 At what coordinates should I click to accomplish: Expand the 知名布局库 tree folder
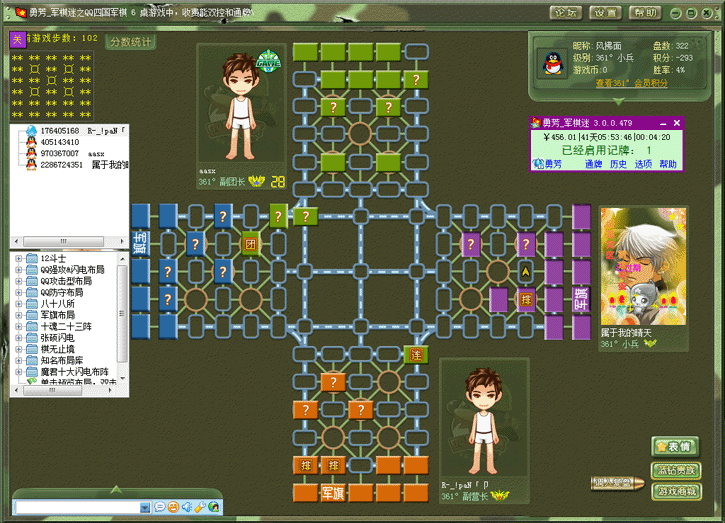pos(20,359)
